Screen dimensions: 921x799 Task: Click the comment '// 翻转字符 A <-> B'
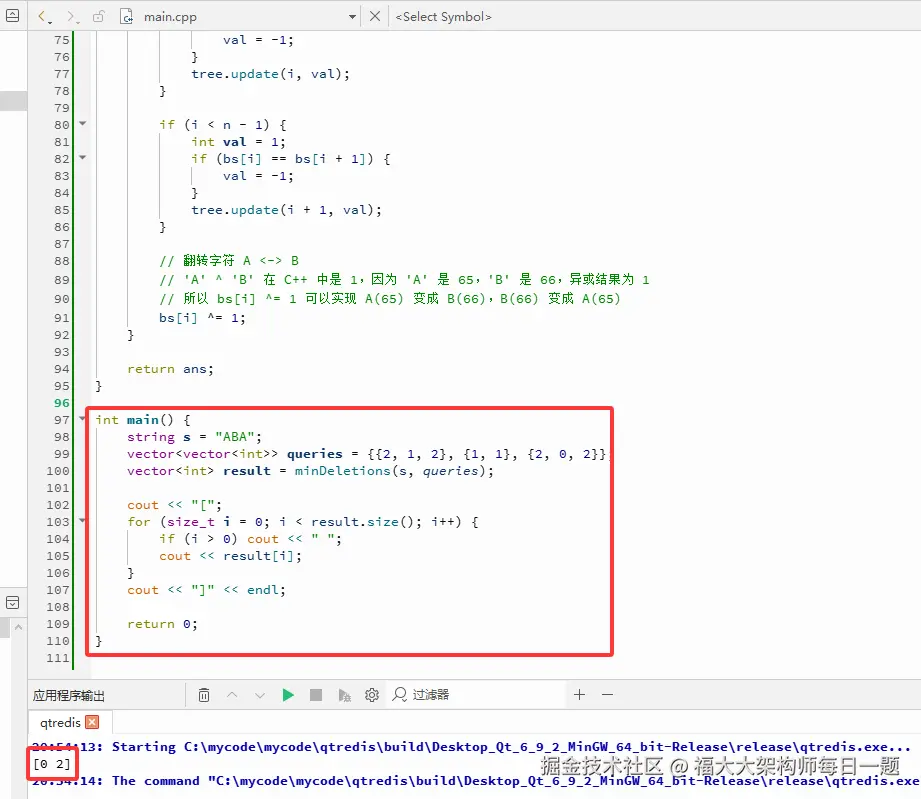click(229, 260)
